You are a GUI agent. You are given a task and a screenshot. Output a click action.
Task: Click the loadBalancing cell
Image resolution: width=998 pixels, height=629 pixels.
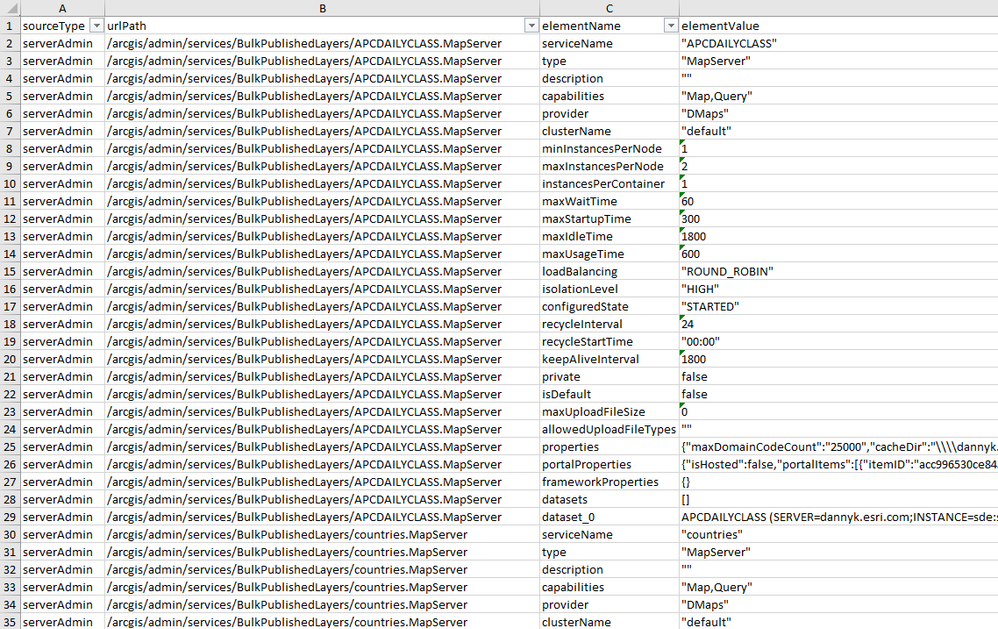coord(609,272)
